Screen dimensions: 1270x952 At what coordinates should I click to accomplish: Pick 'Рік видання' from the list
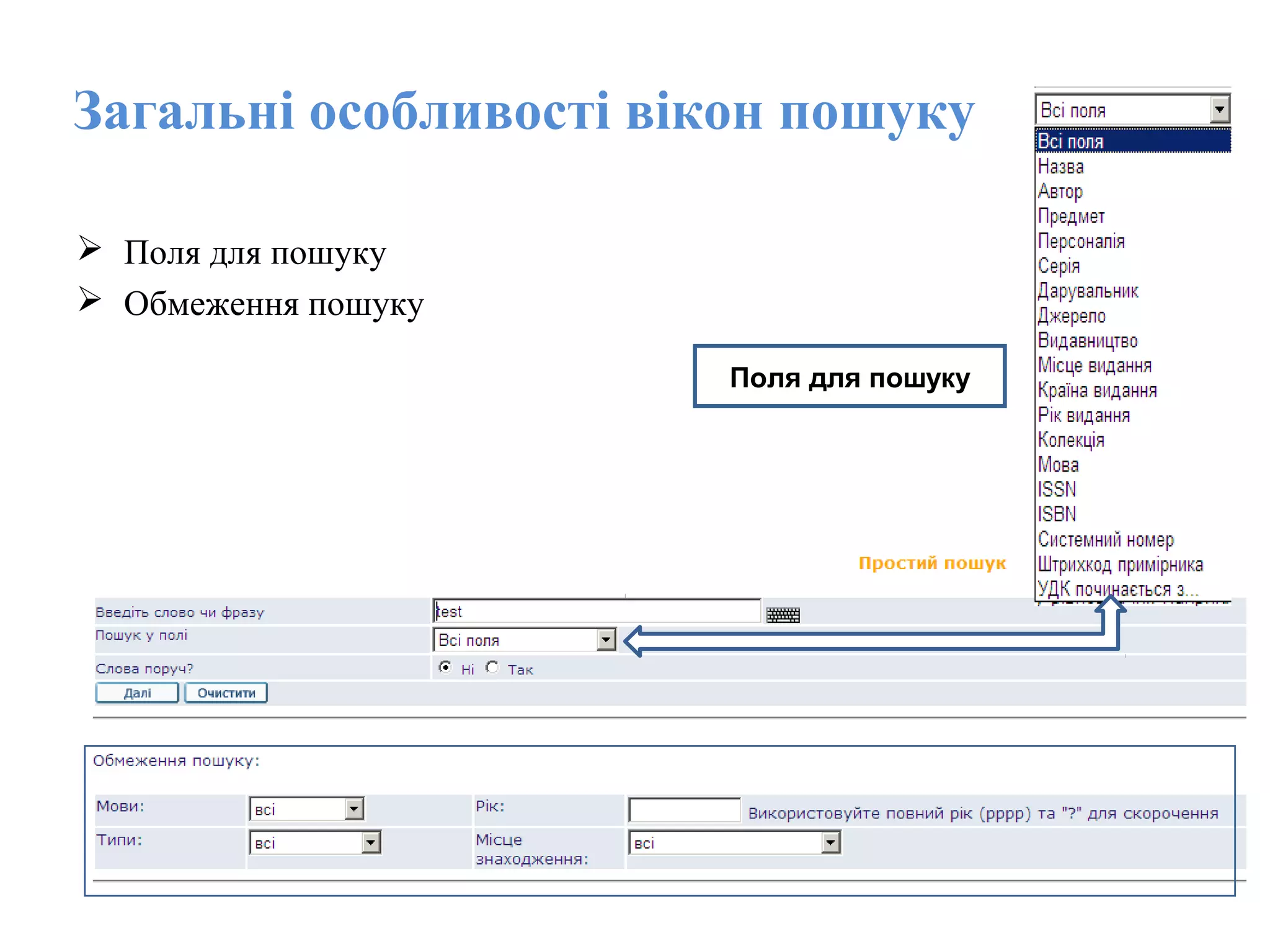[1132, 415]
